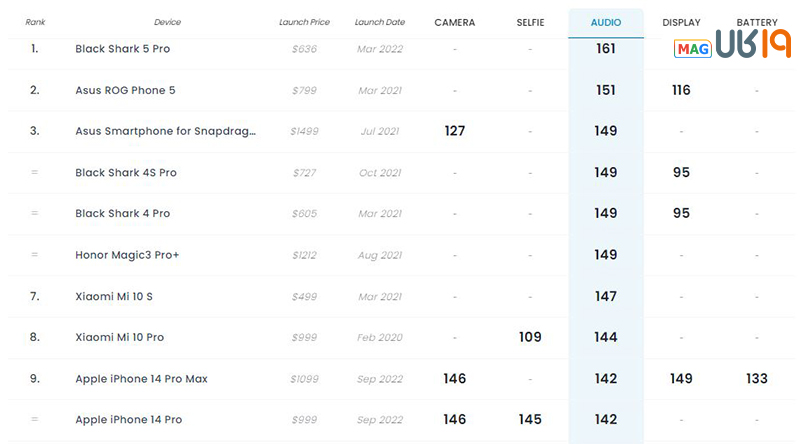Image resolution: width=800 pixels, height=444 pixels.
Task: Open the Asus ROG Phone 5 entry
Action: pyautogui.click(x=125, y=90)
